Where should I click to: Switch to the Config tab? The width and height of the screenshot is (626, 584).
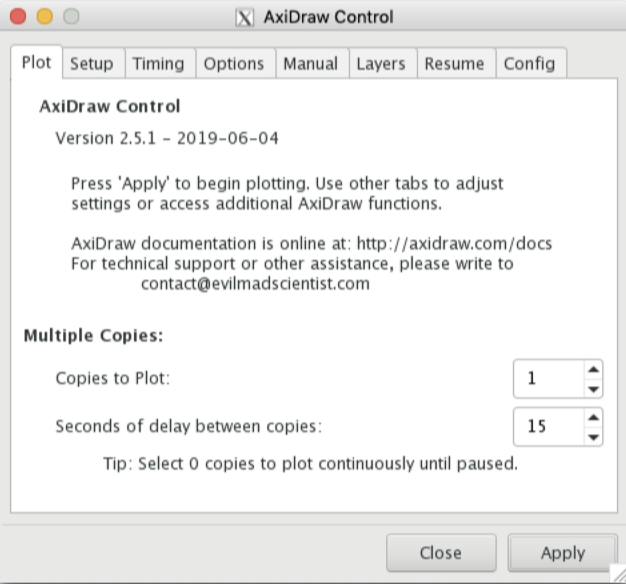[x=529, y=63]
